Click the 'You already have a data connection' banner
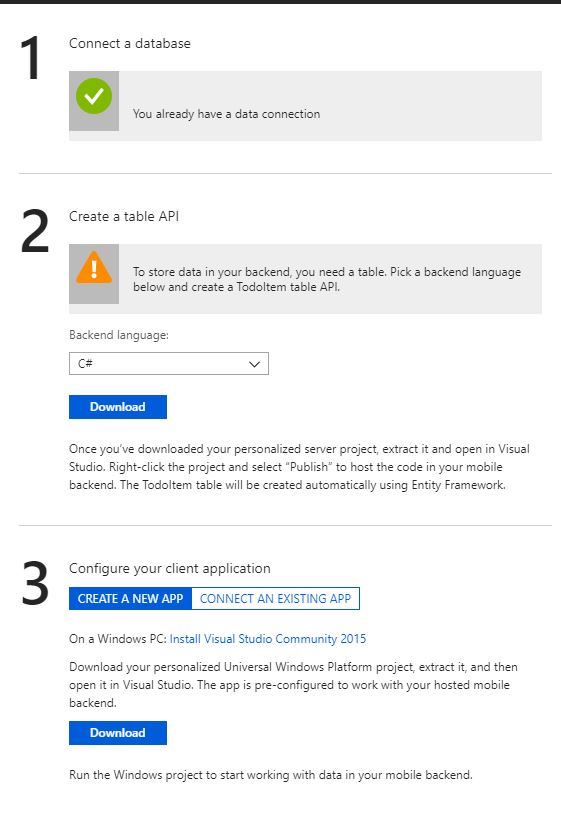The width and height of the screenshot is (561, 816). (305, 106)
